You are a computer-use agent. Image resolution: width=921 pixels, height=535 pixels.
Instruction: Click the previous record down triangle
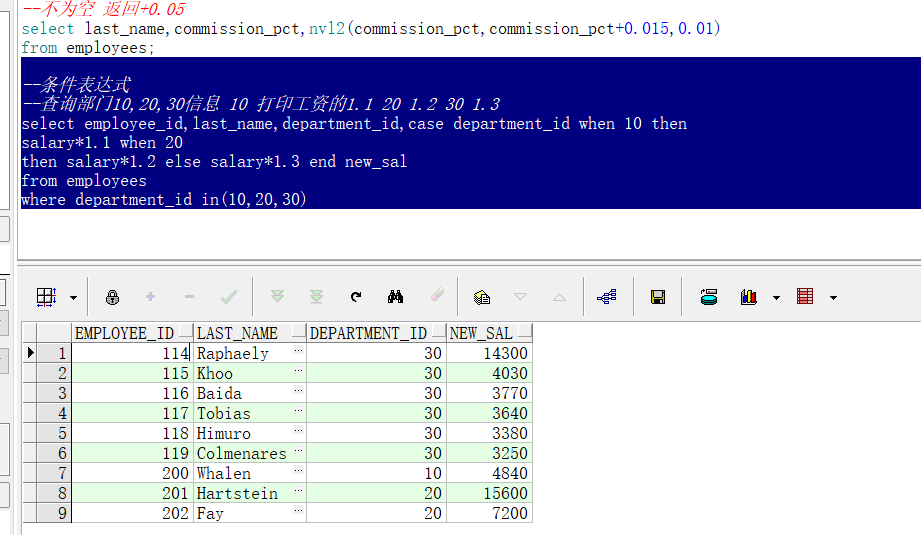pyautogui.click(x=520, y=297)
